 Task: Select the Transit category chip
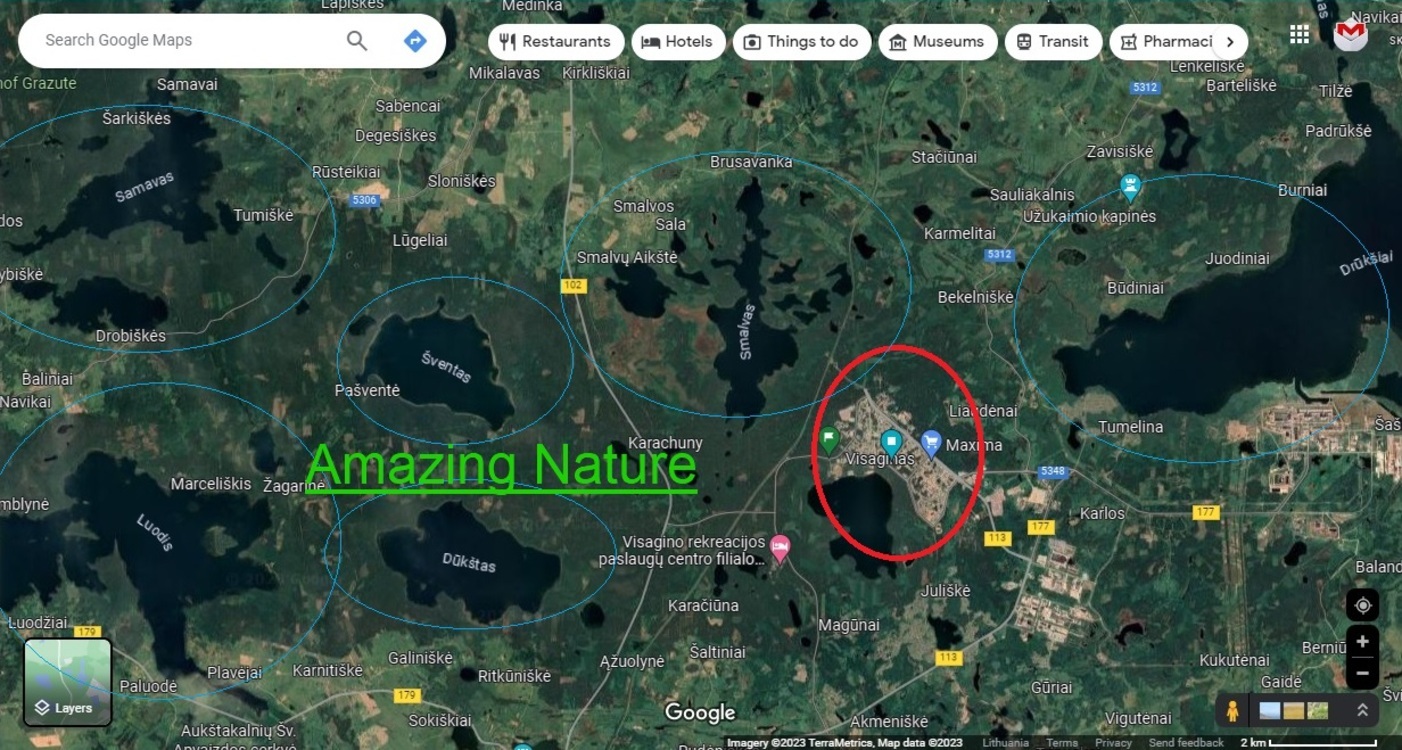[1053, 42]
